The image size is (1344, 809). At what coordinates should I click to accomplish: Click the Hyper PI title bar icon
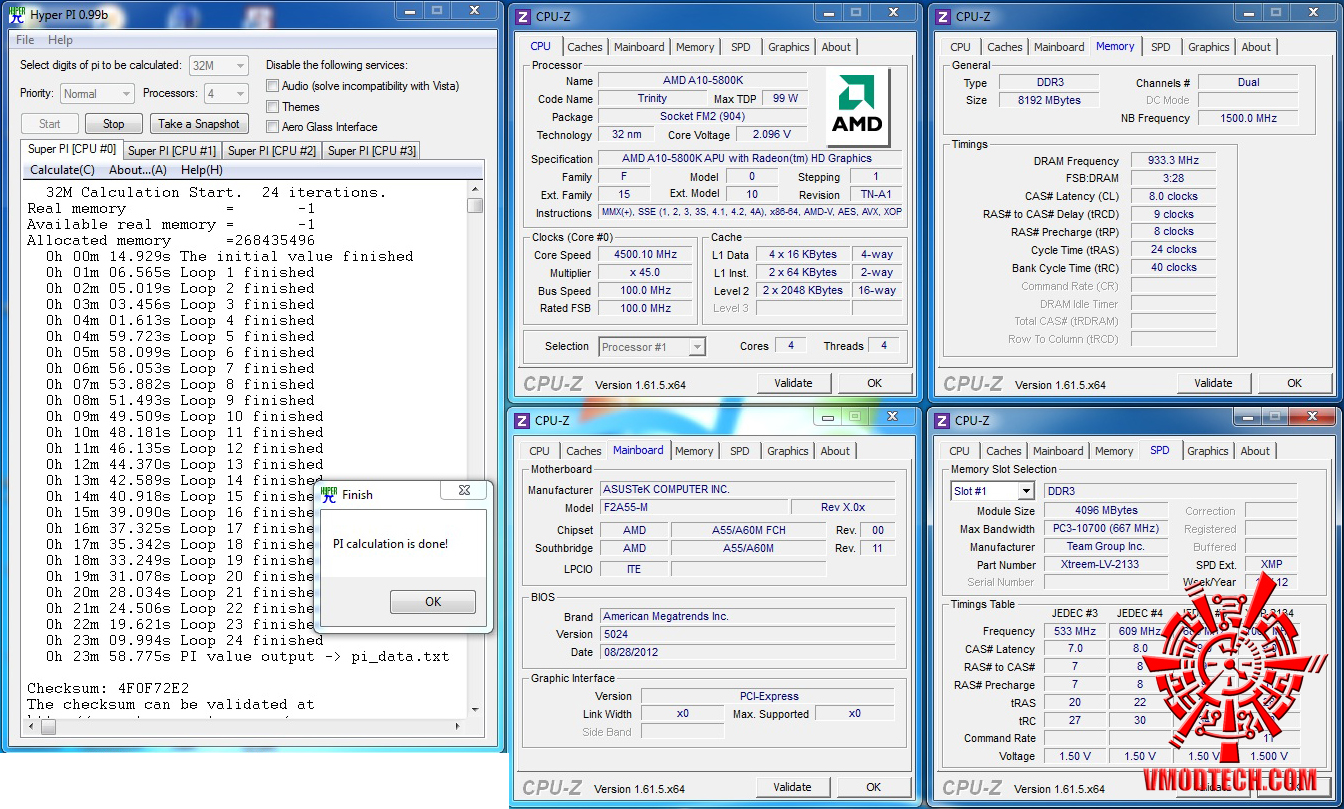pyautogui.click(x=16, y=14)
